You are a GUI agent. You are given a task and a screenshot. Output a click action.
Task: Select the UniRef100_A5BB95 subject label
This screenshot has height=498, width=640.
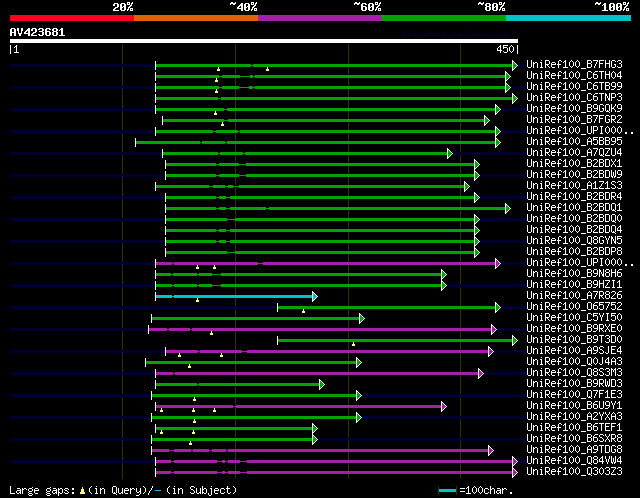point(574,141)
